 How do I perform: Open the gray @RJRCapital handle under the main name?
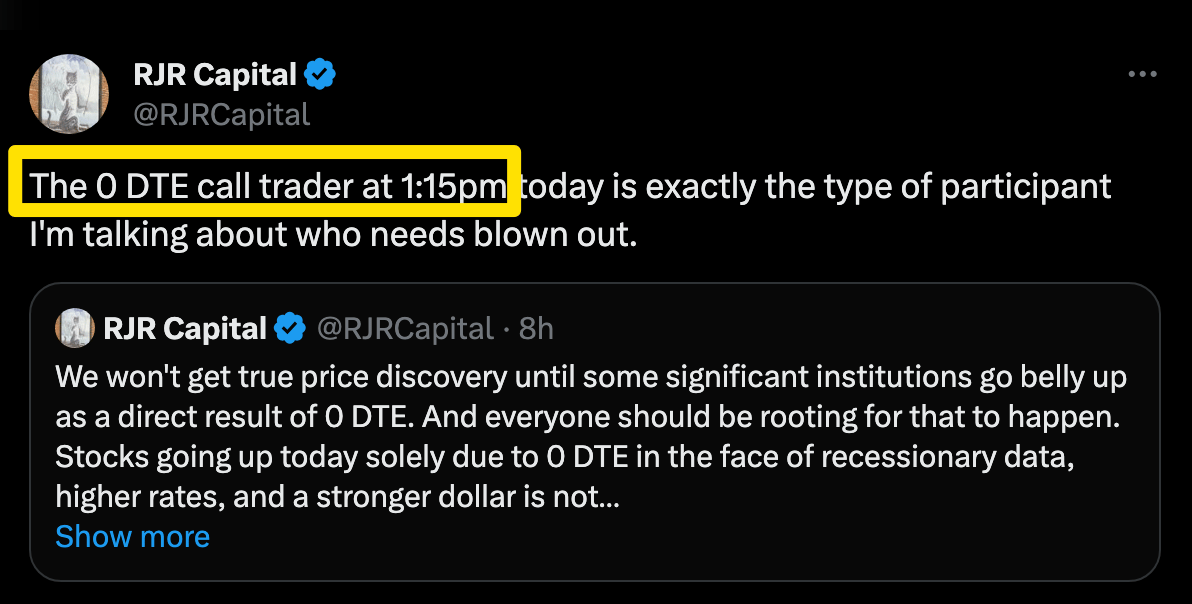(222, 115)
